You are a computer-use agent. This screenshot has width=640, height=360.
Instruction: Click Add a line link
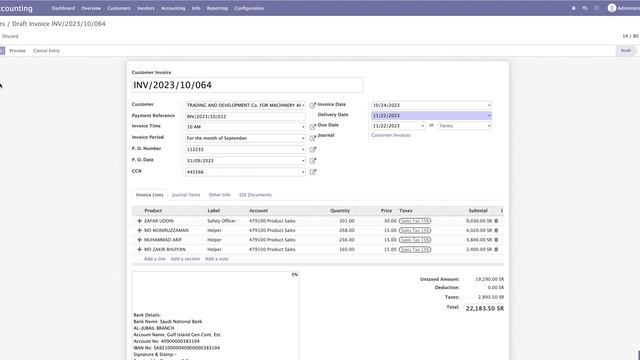coord(155,259)
